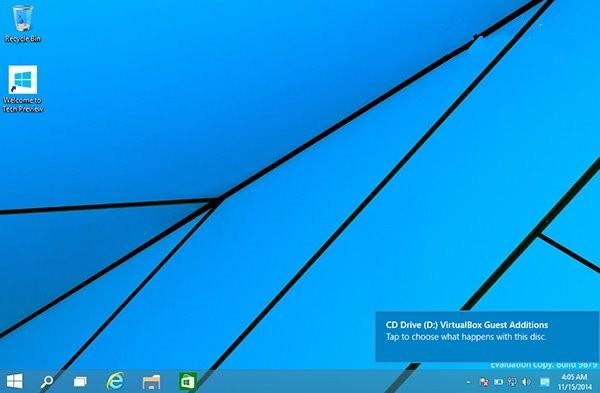Open the Start menu
Image resolution: width=600 pixels, height=393 pixels.
pos(15,381)
